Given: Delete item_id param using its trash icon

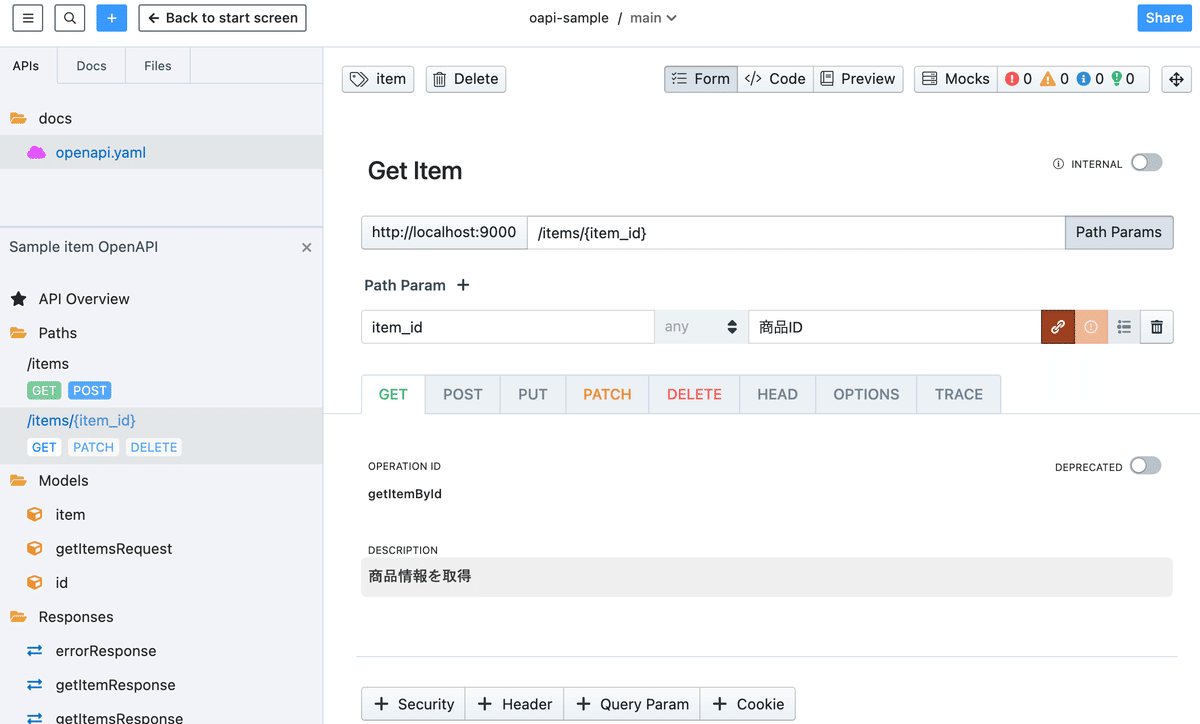Looking at the screenshot, I should 1156,326.
